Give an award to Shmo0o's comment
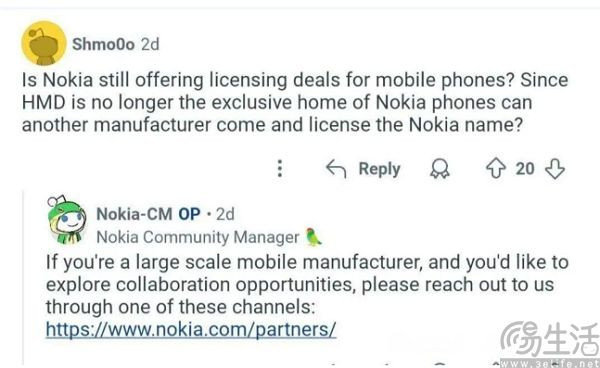This screenshot has width=600, height=368. coord(440,169)
